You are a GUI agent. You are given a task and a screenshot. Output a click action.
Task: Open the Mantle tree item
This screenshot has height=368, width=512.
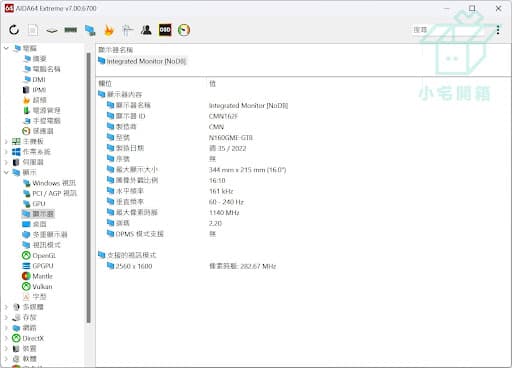[x=37, y=276]
